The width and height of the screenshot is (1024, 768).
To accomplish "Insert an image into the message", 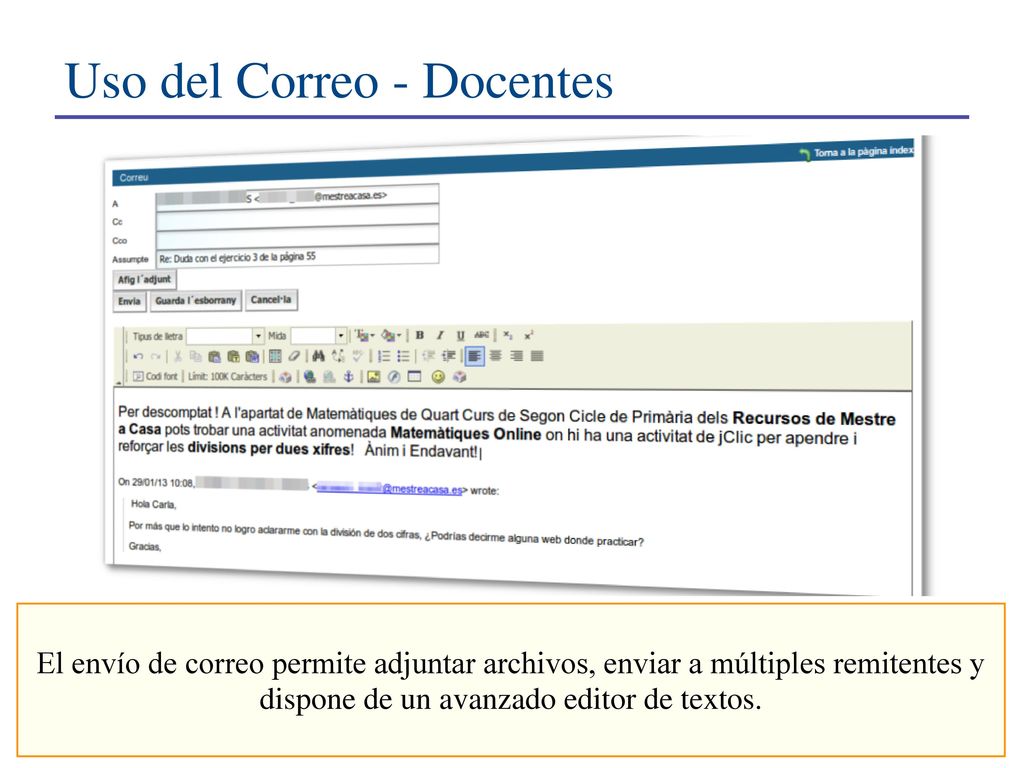I will (374, 377).
